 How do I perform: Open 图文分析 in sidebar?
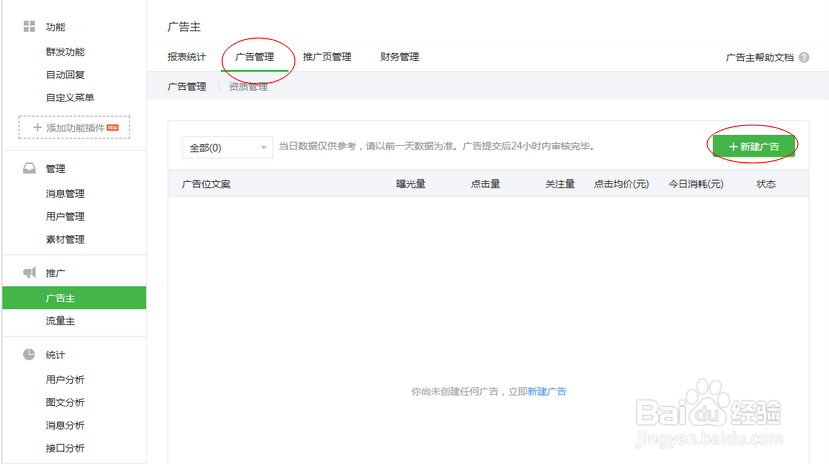point(65,402)
